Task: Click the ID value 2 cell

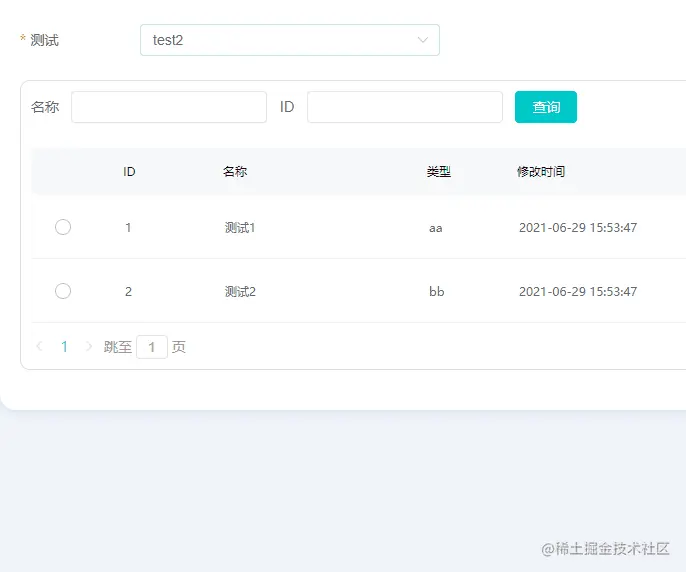Action: pyautogui.click(x=128, y=291)
